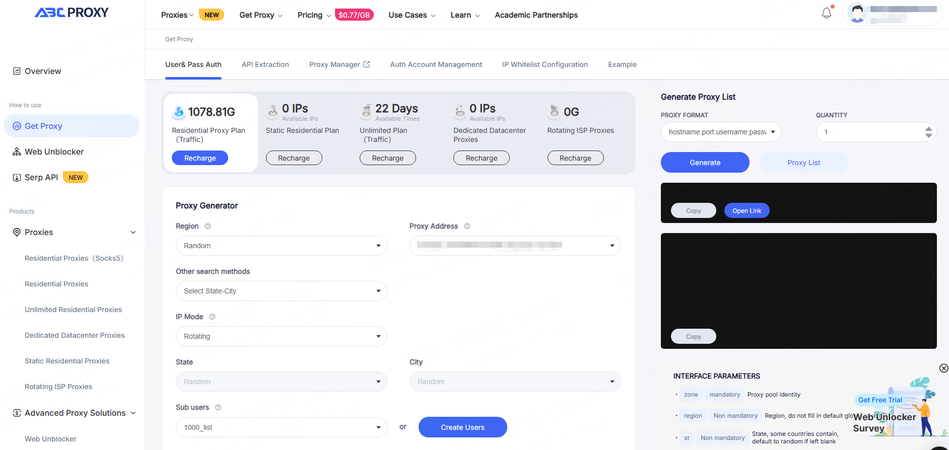Click the Proxies location pin icon
Screen dimensions: 949x450
(17, 232)
